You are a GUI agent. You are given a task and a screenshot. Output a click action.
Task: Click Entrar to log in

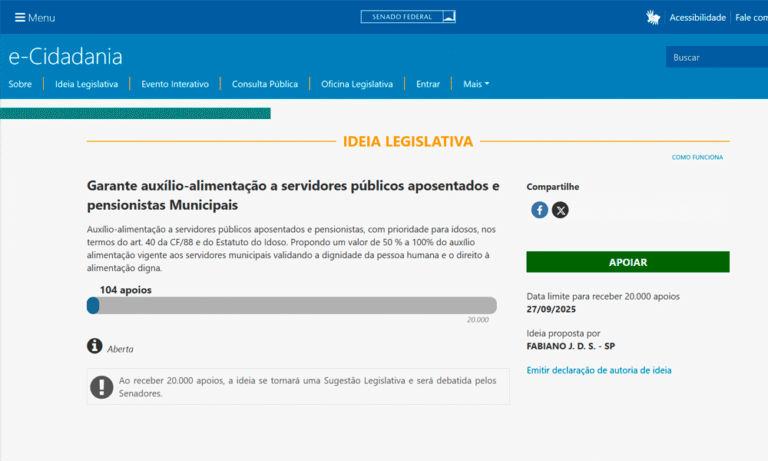coord(428,84)
